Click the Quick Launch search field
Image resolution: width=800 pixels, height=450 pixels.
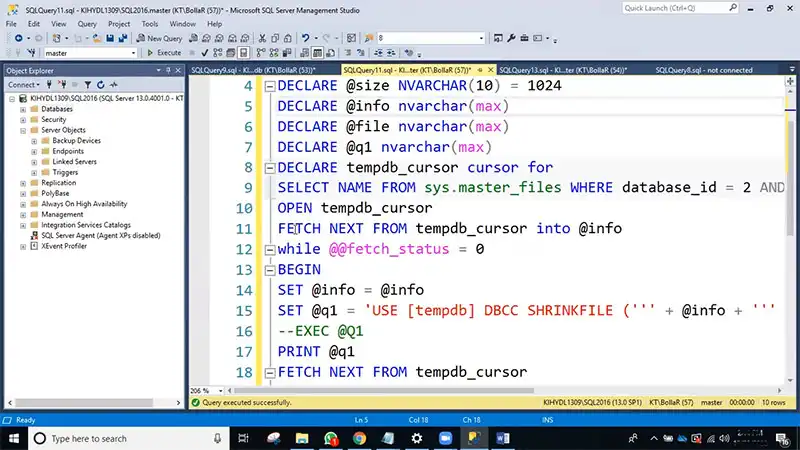[x=680, y=8]
